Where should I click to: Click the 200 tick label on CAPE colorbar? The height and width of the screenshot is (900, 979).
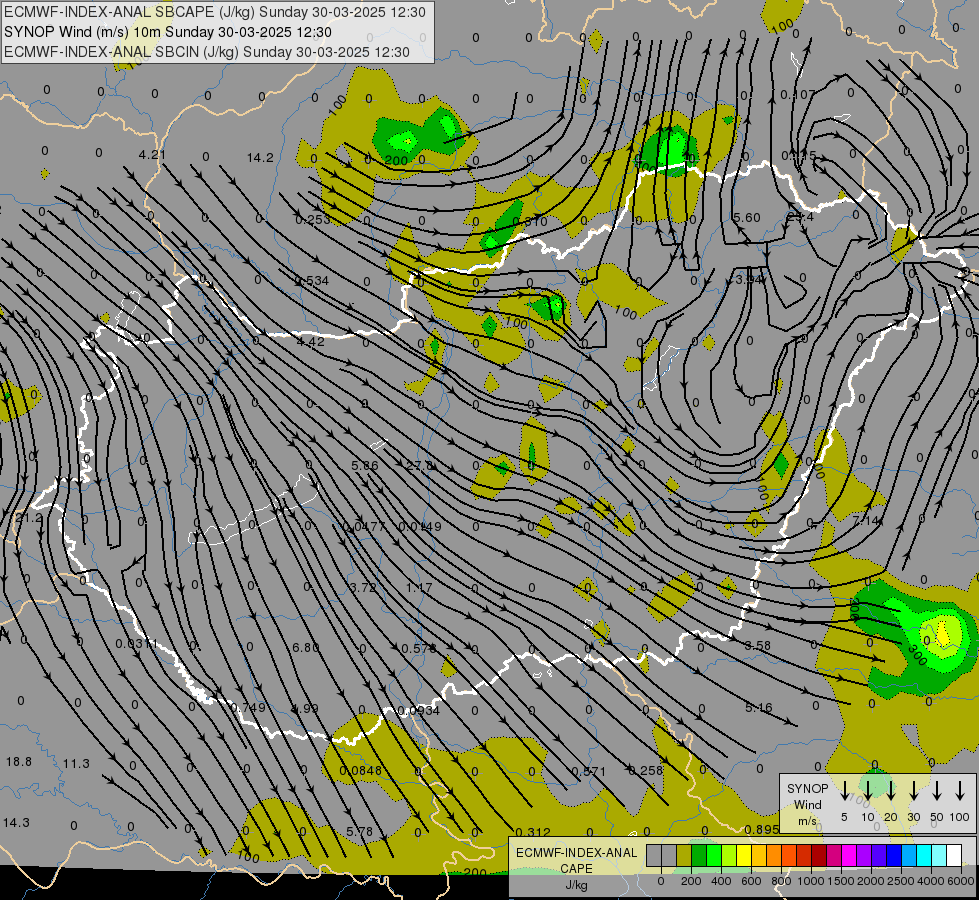[x=691, y=881]
